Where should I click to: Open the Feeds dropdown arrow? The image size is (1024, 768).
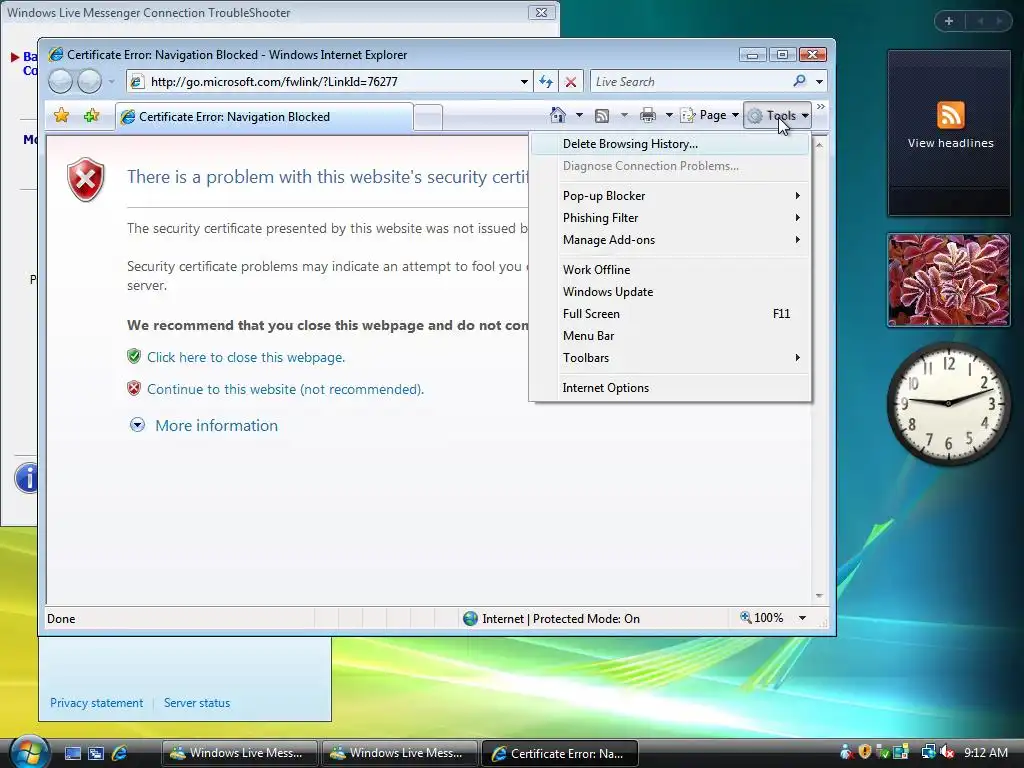(x=624, y=116)
